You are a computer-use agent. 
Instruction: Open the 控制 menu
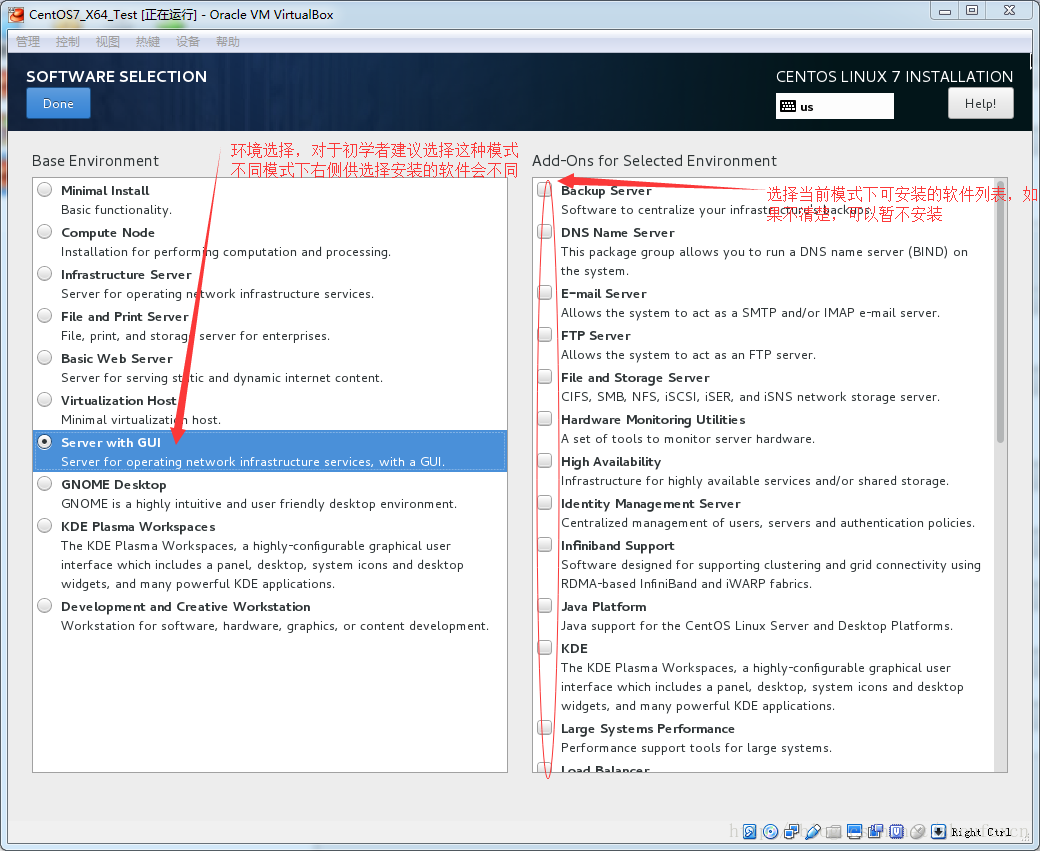[68, 42]
